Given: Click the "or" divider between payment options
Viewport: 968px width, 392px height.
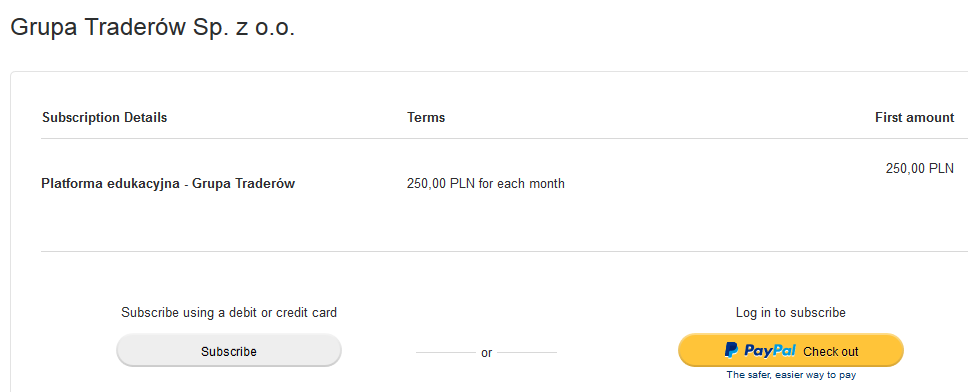Looking at the screenshot, I should pos(486,353).
